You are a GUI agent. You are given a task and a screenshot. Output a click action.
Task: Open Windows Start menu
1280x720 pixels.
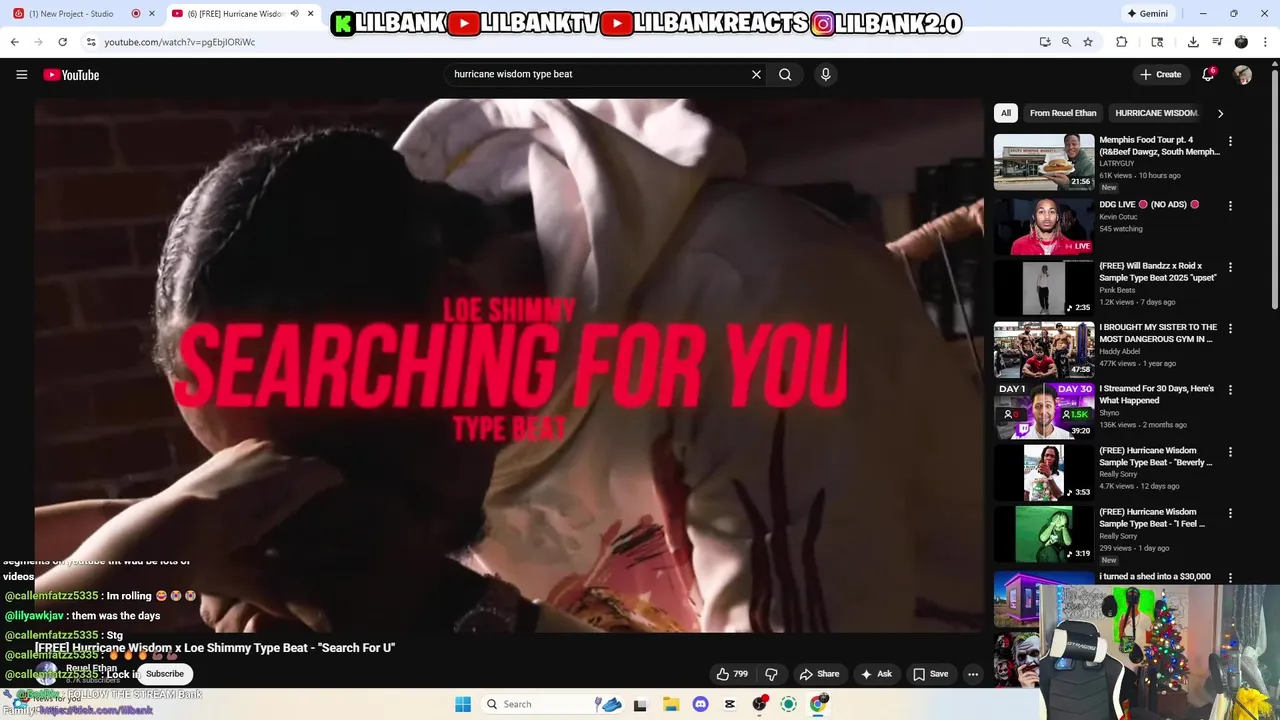[463, 704]
